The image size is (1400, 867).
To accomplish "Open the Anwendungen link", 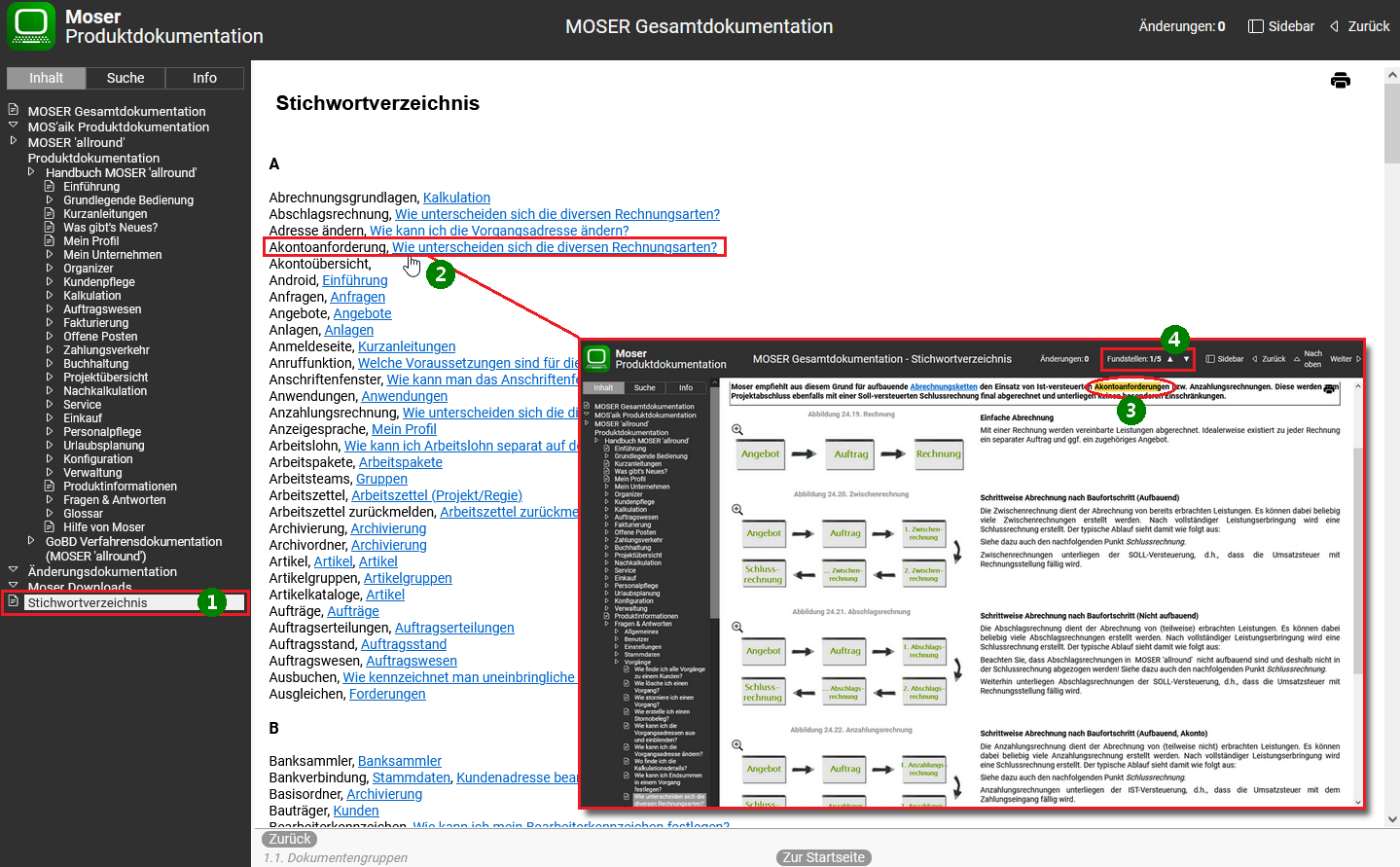I will 405,396.
